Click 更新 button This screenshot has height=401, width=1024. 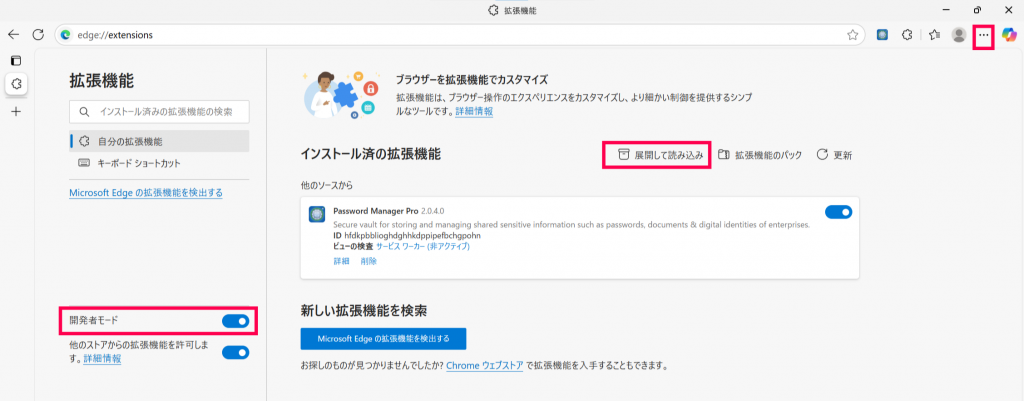click(834, 155)
